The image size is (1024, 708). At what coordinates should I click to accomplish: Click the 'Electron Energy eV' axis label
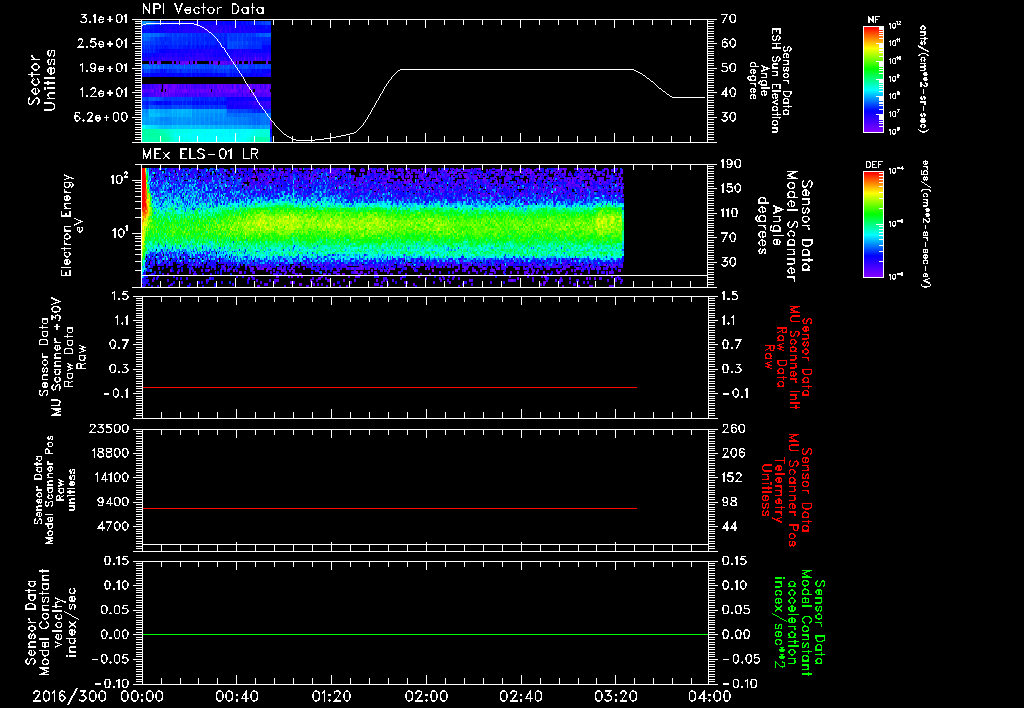coord(74,225)
